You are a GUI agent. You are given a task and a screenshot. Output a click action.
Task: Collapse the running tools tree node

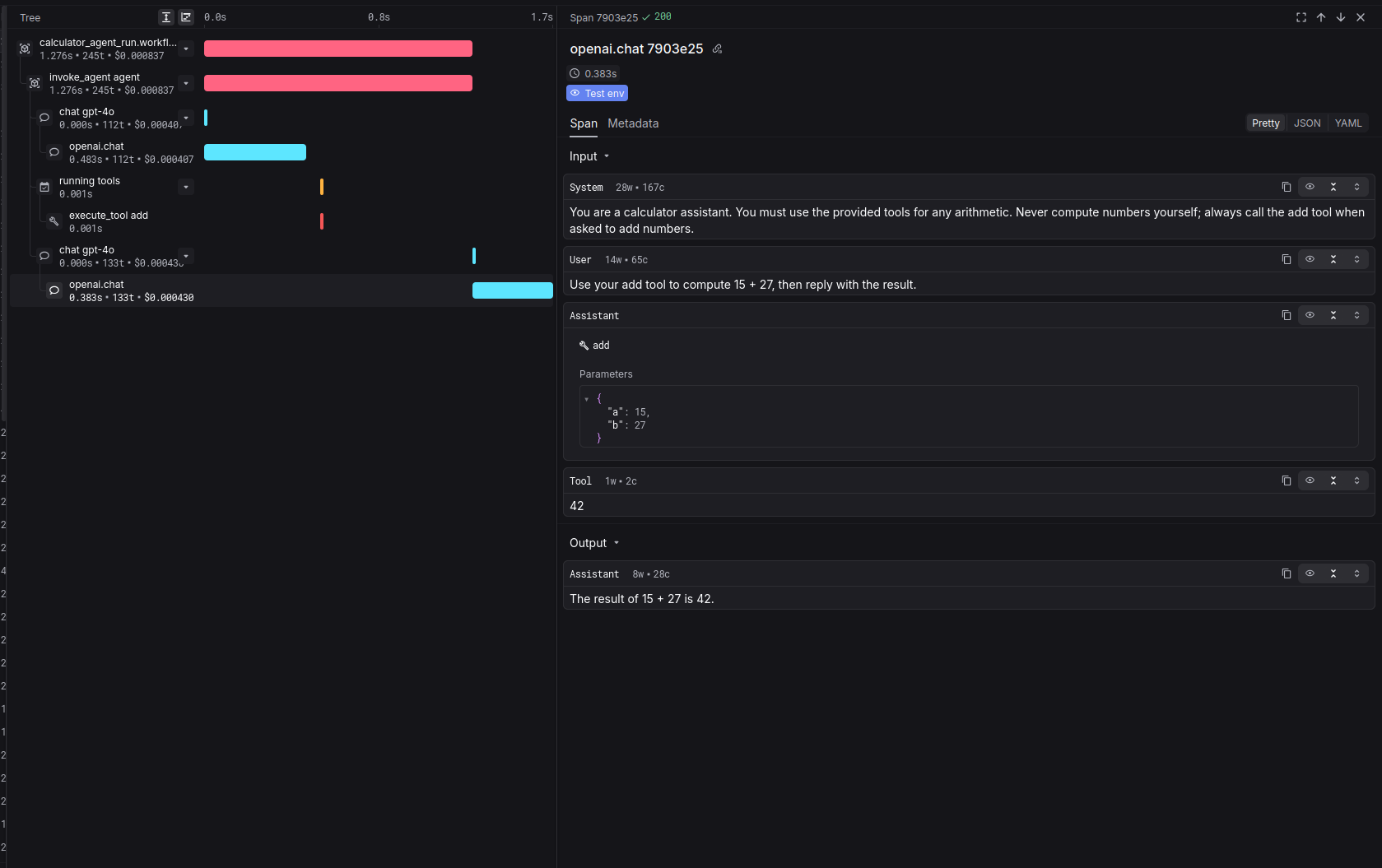point(186,188)
